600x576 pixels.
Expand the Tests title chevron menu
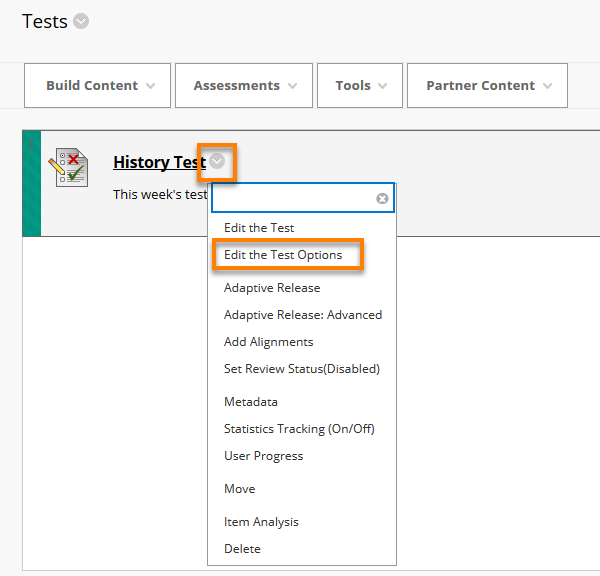click(x=81, y=21)
